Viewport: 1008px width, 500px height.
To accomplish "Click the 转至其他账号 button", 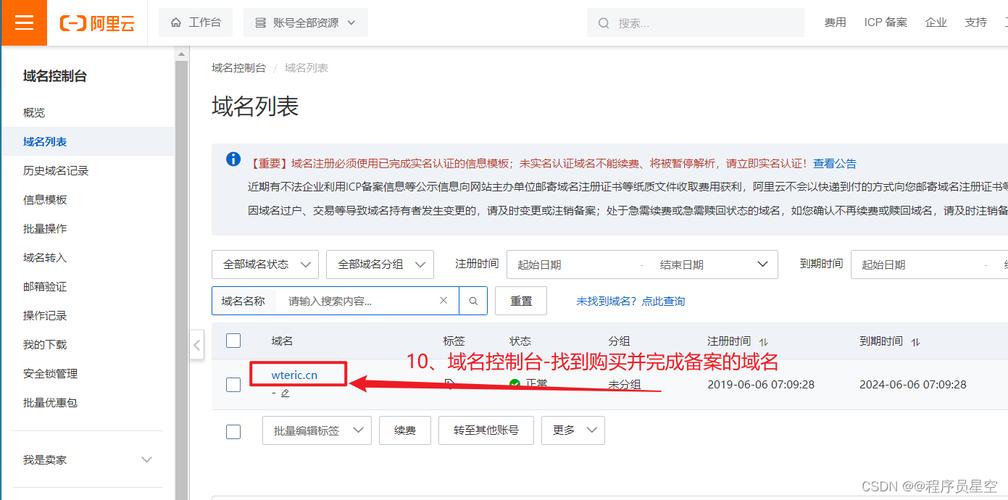I will click(x=486, y=430).
